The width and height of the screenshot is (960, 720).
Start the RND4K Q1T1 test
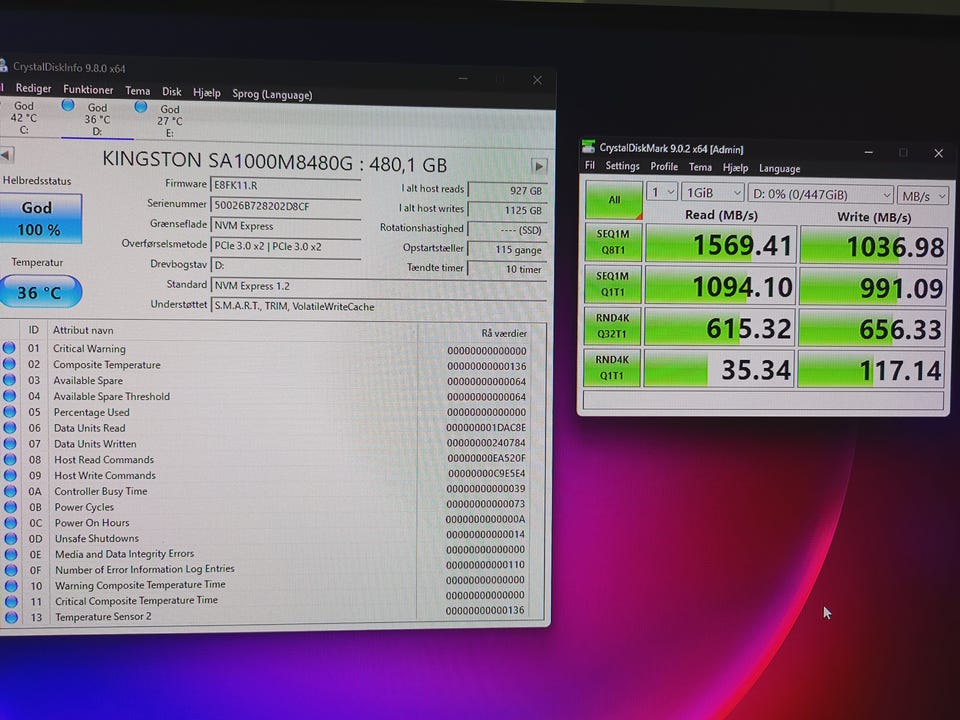[612, 367]
